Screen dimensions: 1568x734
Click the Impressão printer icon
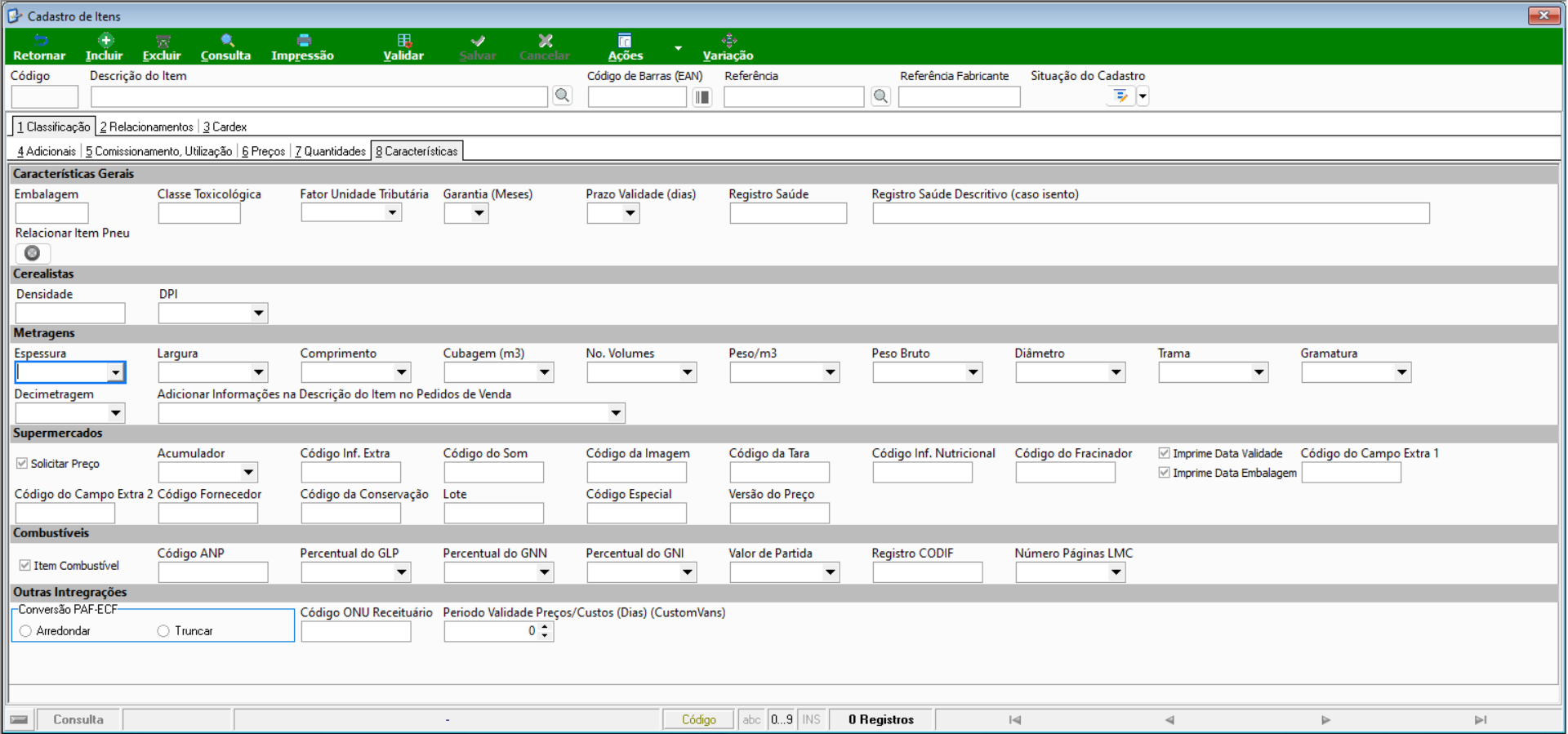click(x=304, y=40)
